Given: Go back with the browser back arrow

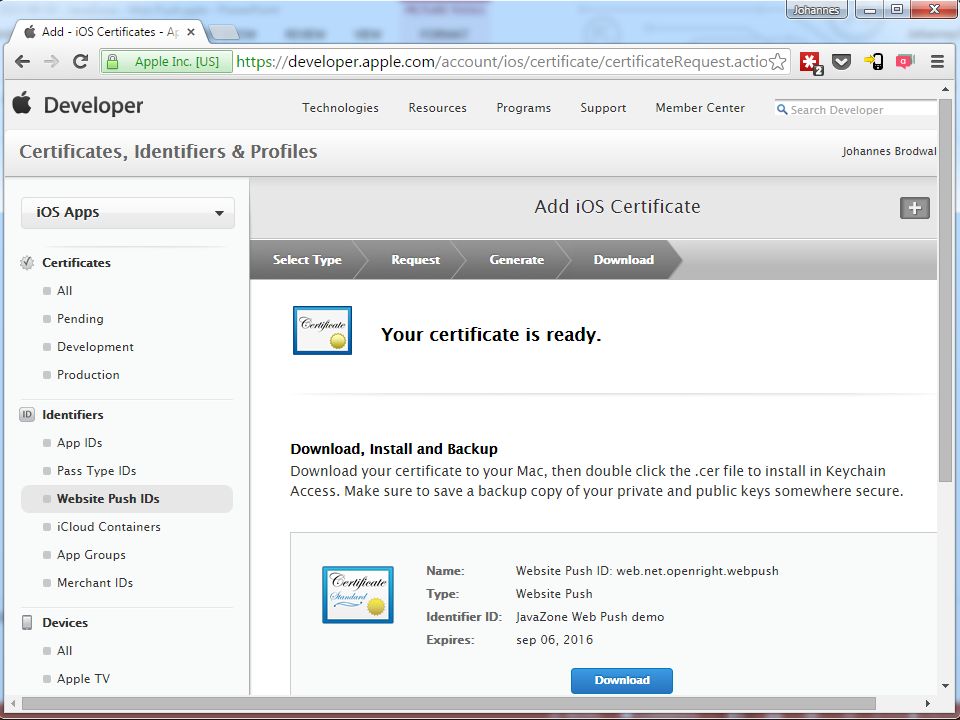Looking at the screenshot, I should coord(22,61).
